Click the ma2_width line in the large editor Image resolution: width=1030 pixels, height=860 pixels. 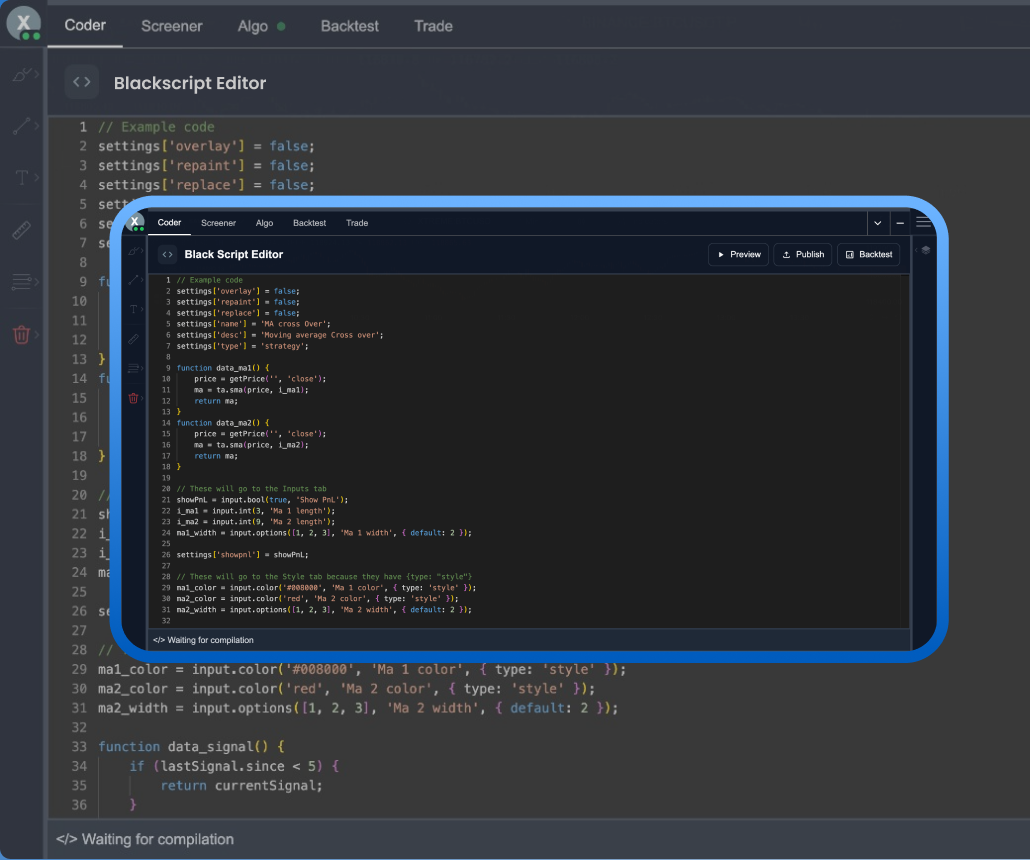pyautogui.click(x=358, y=708)
